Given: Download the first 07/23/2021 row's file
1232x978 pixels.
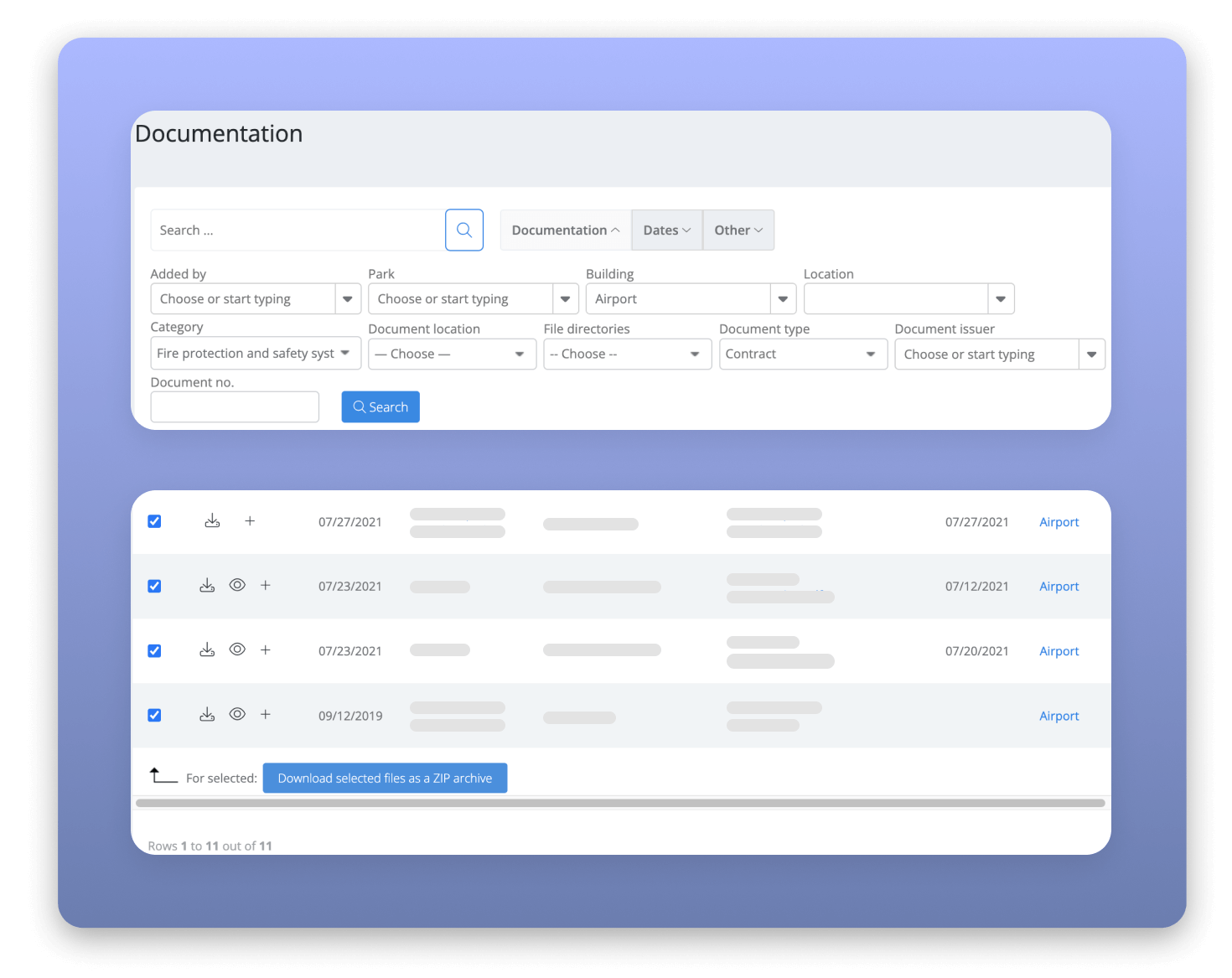Looking at the screenshot, I should [x=207, y=586].
